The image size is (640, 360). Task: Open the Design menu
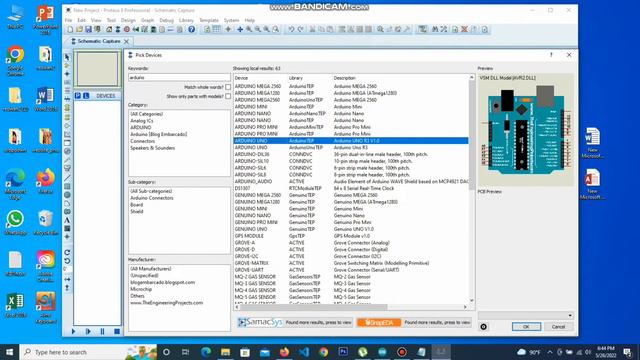pyautogui.click(x=128, y=20)
